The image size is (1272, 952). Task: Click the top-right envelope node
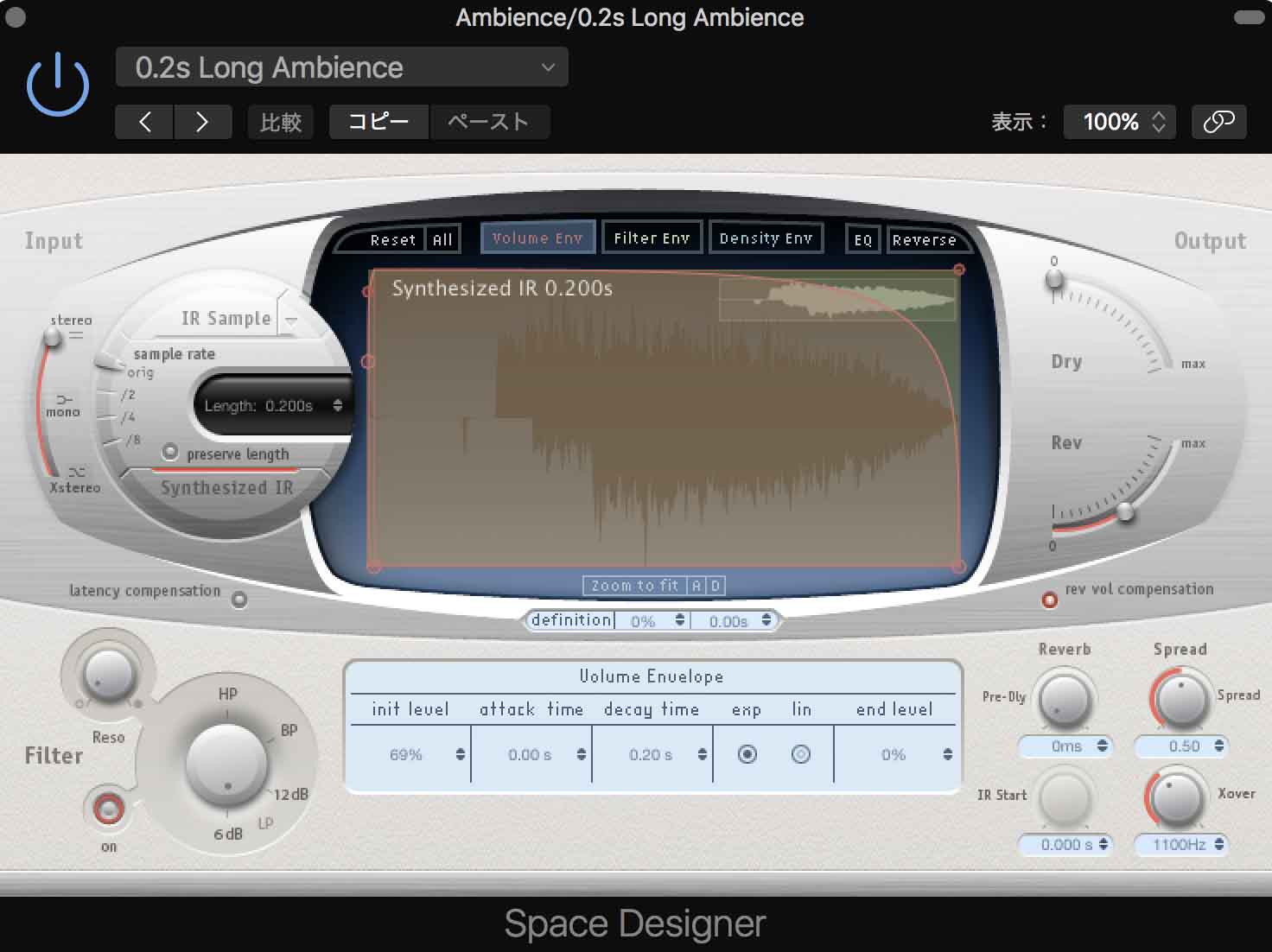tap(959, 270)
